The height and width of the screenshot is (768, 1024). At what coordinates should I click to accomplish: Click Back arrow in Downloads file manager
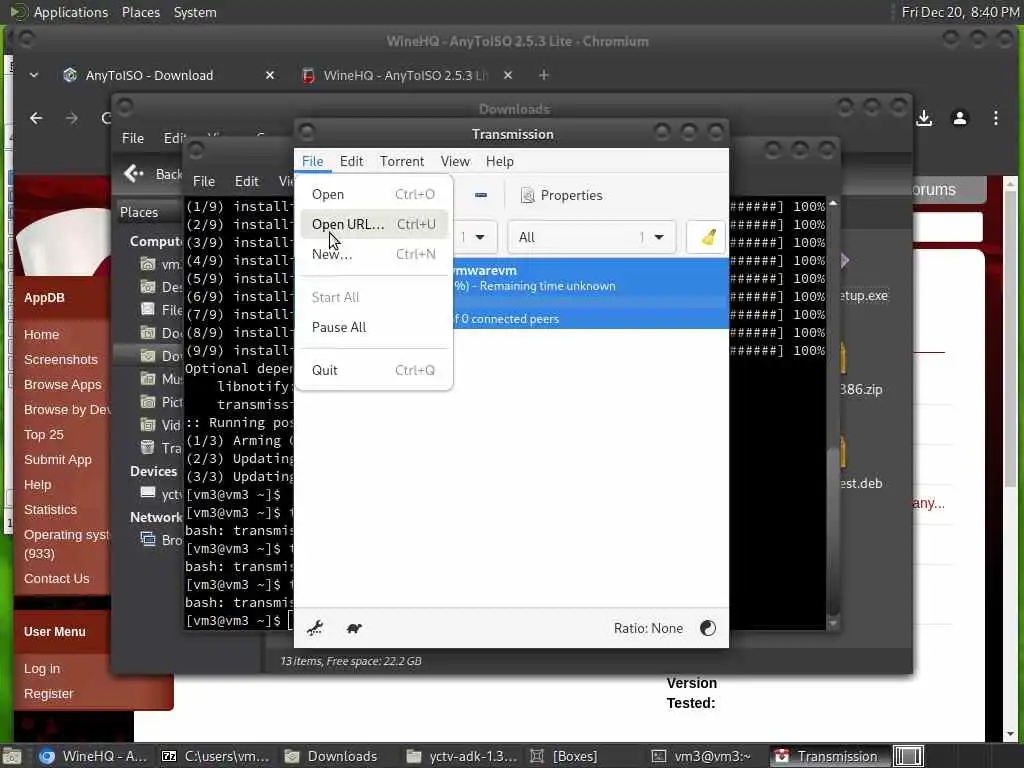click(152, 174)
